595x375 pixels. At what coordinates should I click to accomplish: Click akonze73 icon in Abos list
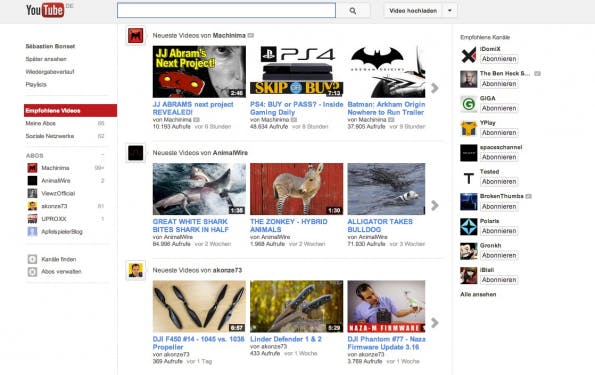(32, 206)
